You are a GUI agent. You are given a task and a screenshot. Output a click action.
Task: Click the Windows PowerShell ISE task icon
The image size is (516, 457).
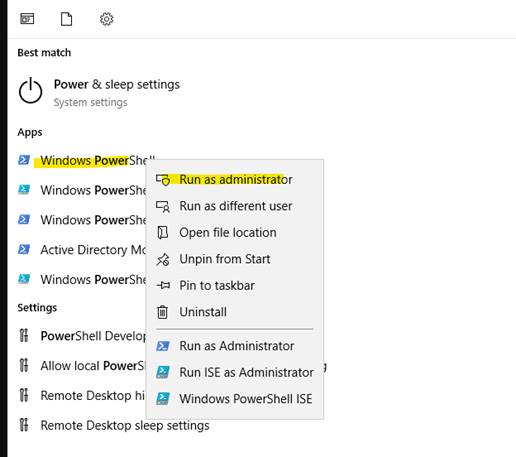pos(163,399)
